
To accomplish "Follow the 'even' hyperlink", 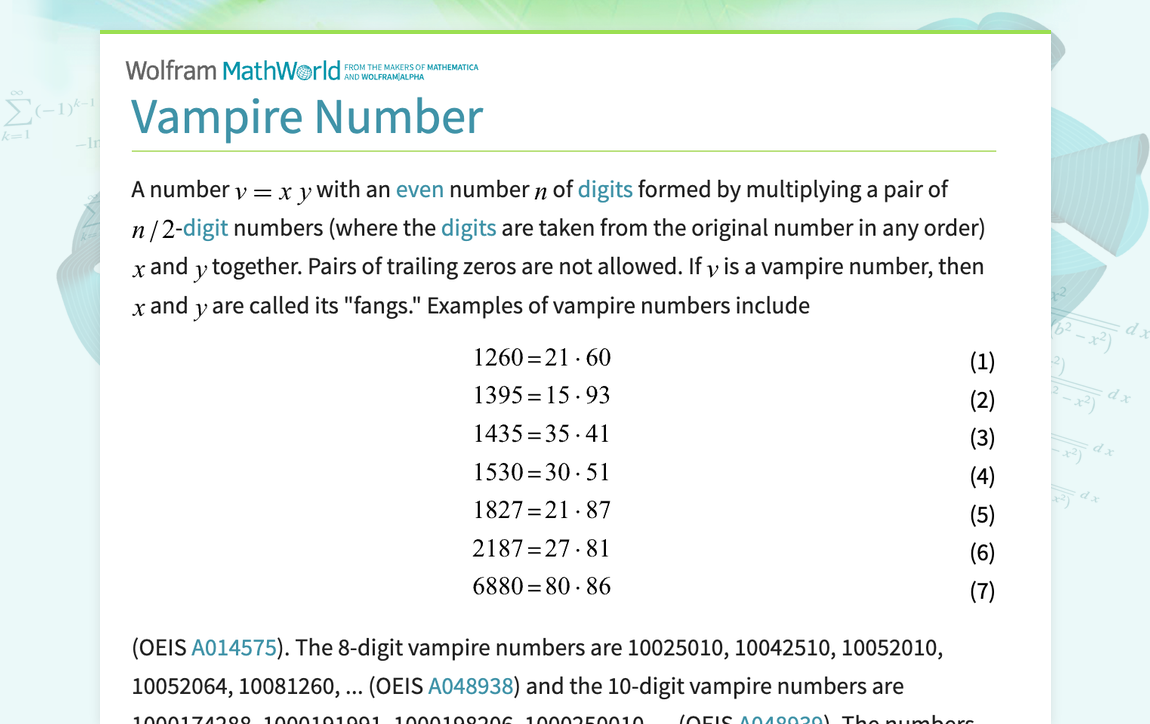I will coord(420,190).
